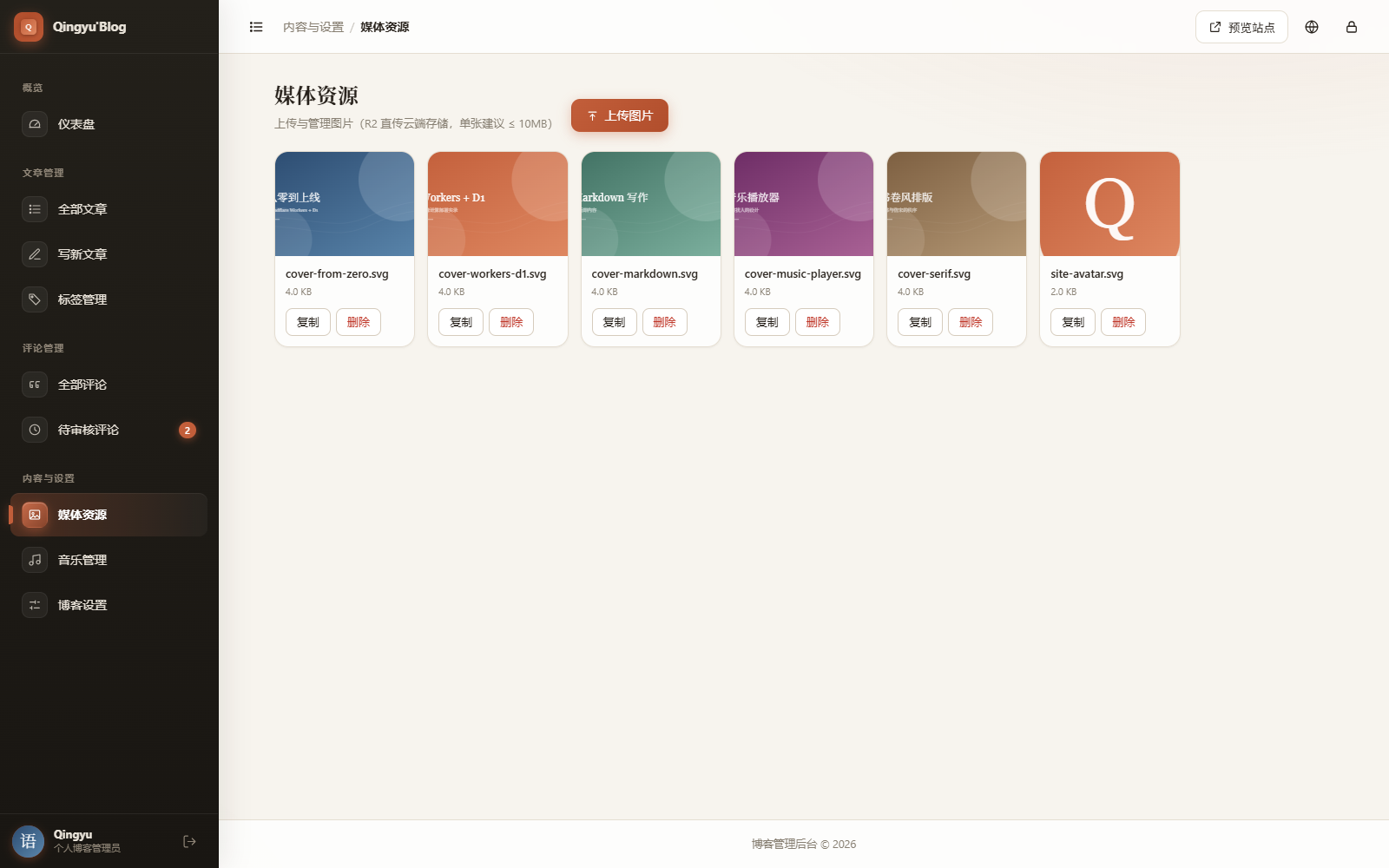This screenshot has height=868, width=1389.
Task: Click the 博客设置 sliders icon
Action: point(35,605)
